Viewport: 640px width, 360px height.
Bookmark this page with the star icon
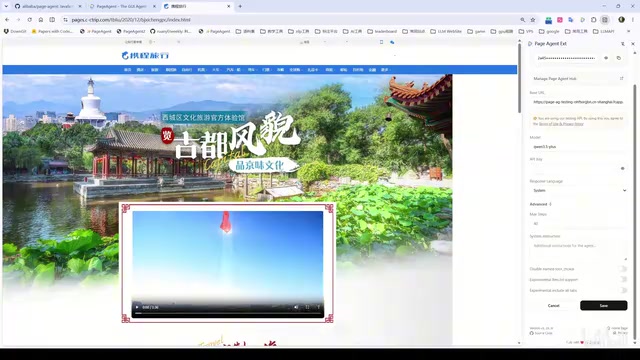(533, 20)
